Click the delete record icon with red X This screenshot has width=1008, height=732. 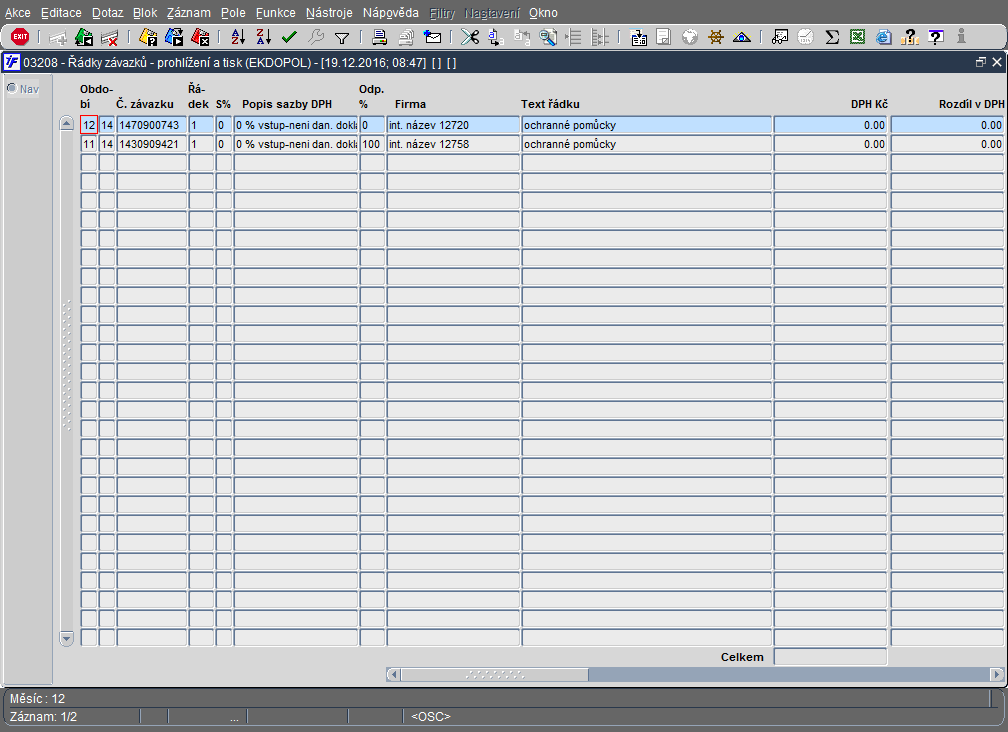(110, 38)
